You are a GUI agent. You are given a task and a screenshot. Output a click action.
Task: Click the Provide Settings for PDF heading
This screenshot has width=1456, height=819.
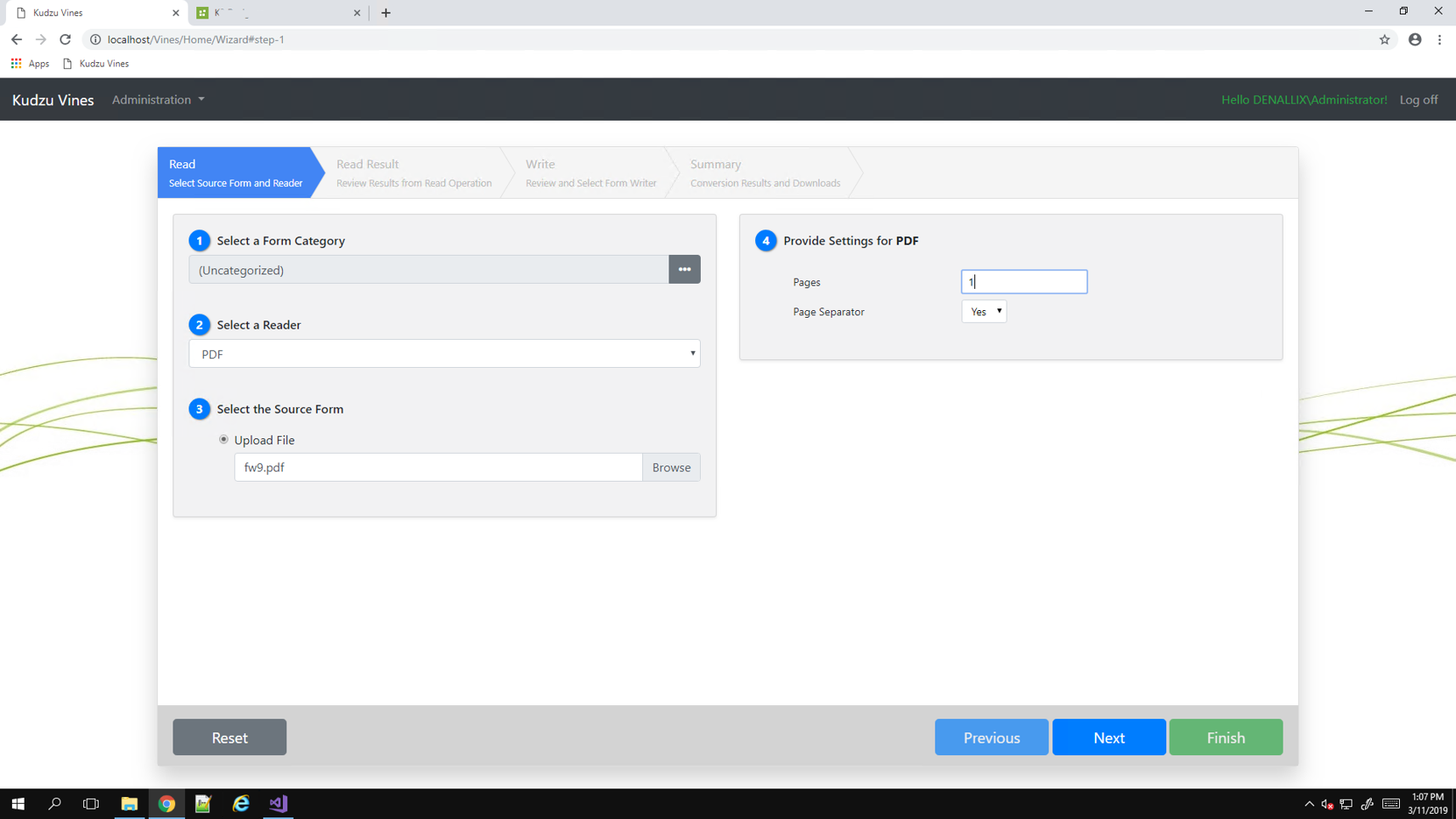(x=850, y=240)
